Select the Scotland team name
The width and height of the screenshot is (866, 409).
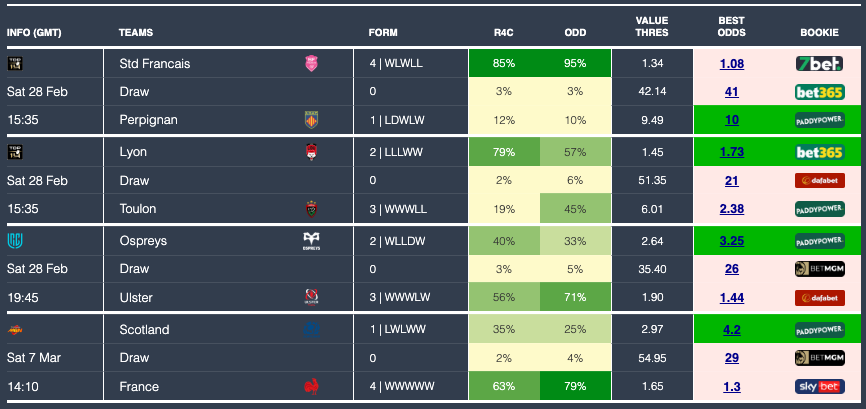click(144, 329)
